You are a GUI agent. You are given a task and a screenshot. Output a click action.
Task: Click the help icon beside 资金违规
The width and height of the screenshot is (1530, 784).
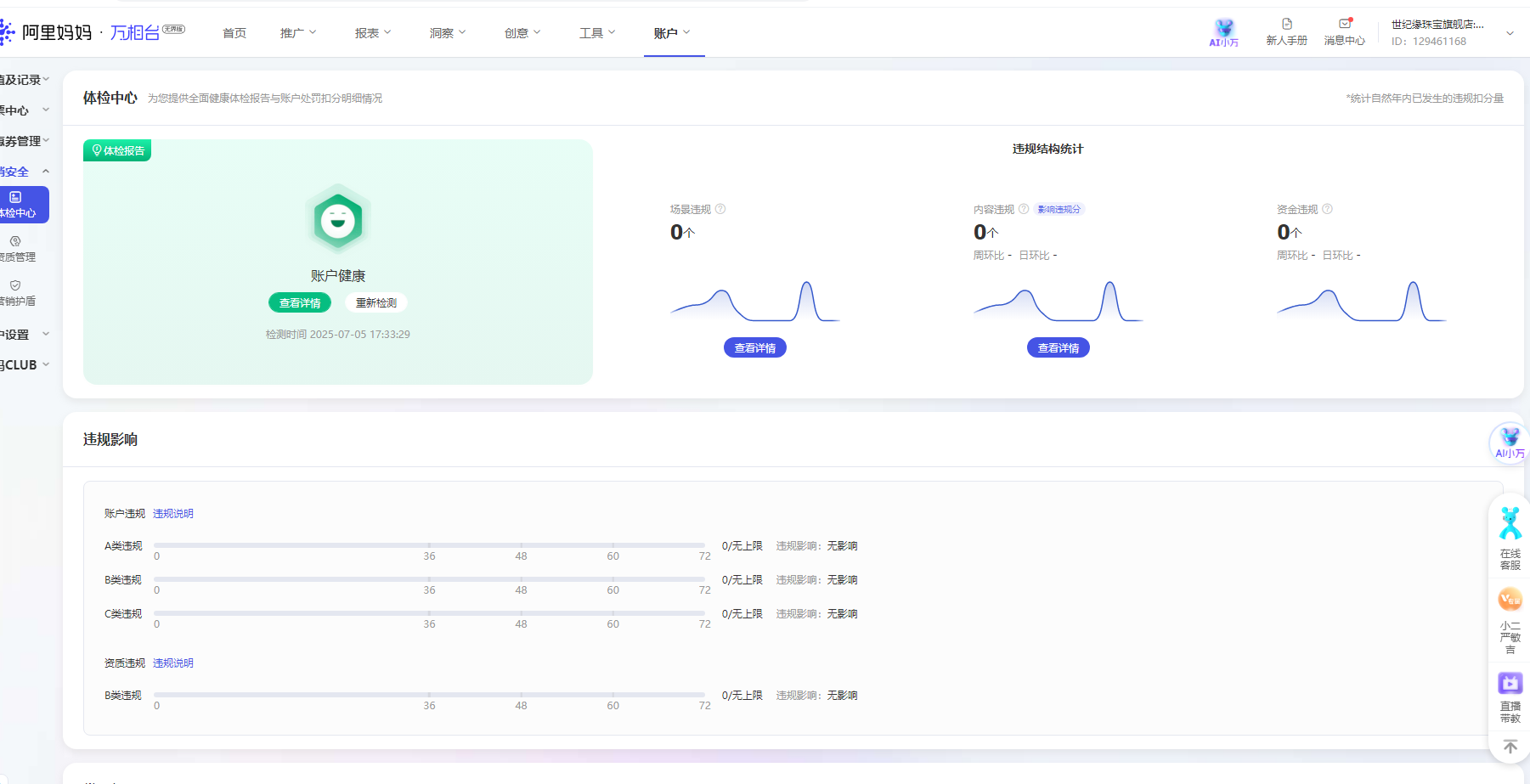pyautogui.click(x=1328, y=209)
